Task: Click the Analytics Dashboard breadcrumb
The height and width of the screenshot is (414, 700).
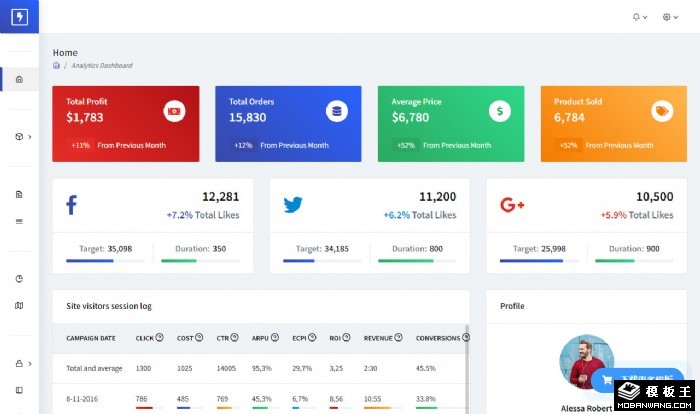Action: (x=102, y=66)
